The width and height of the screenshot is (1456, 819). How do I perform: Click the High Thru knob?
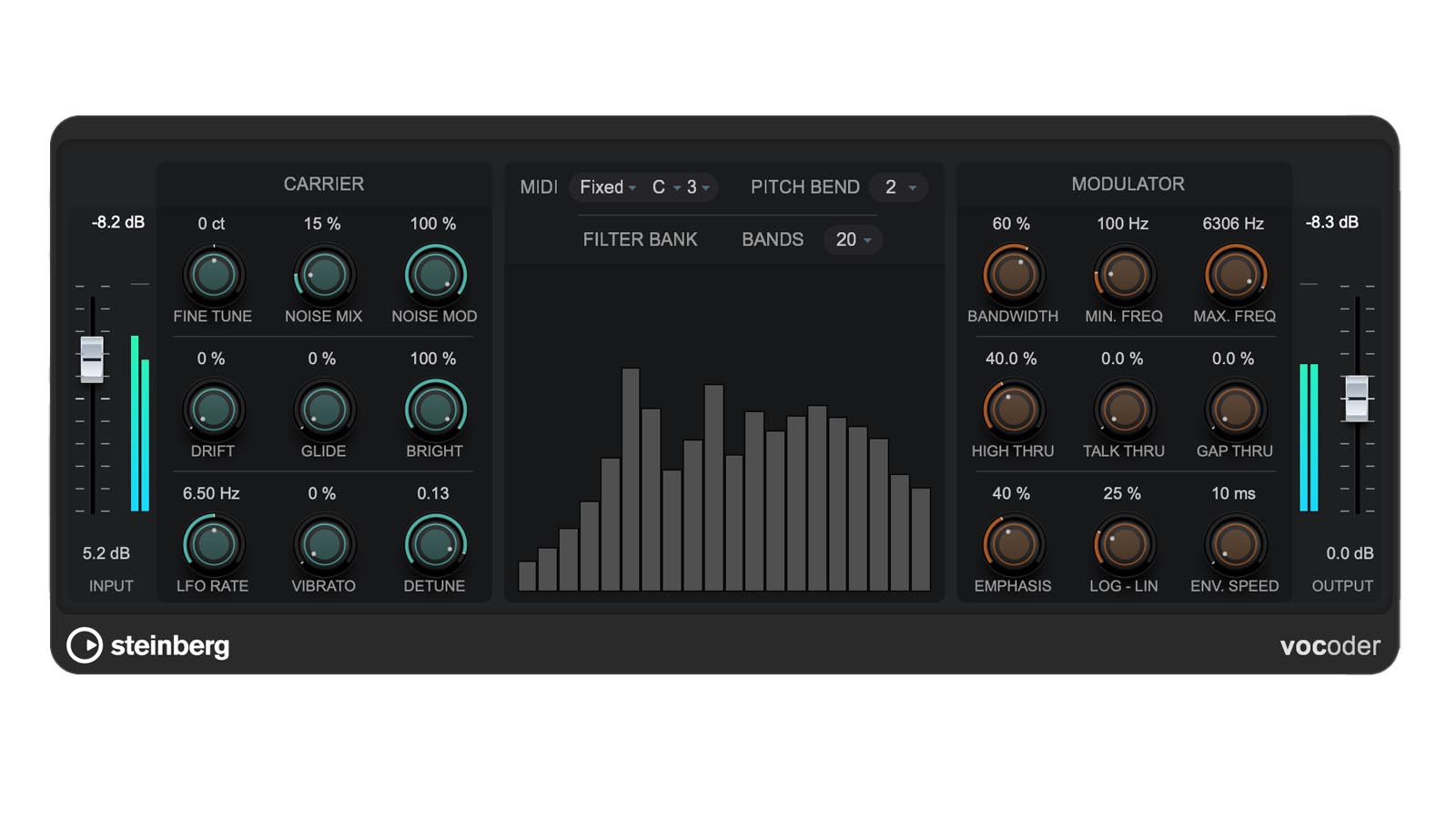pyautogui.click(x=1012, y=409)
